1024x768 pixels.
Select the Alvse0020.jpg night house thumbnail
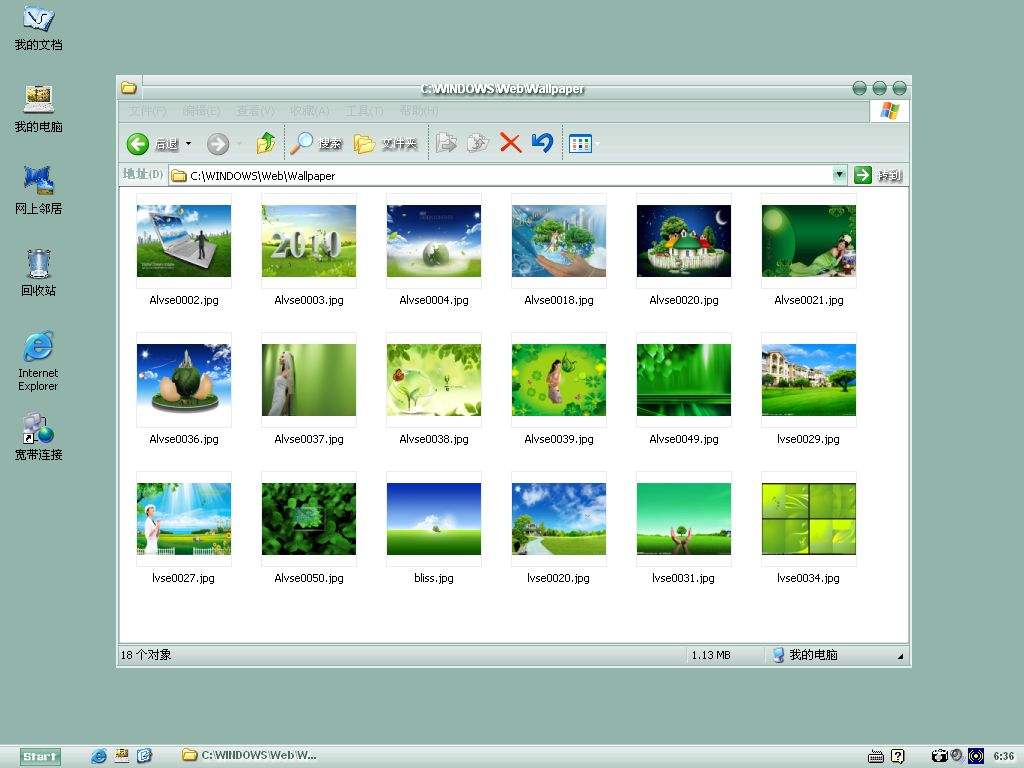click(x=684, y=241)
